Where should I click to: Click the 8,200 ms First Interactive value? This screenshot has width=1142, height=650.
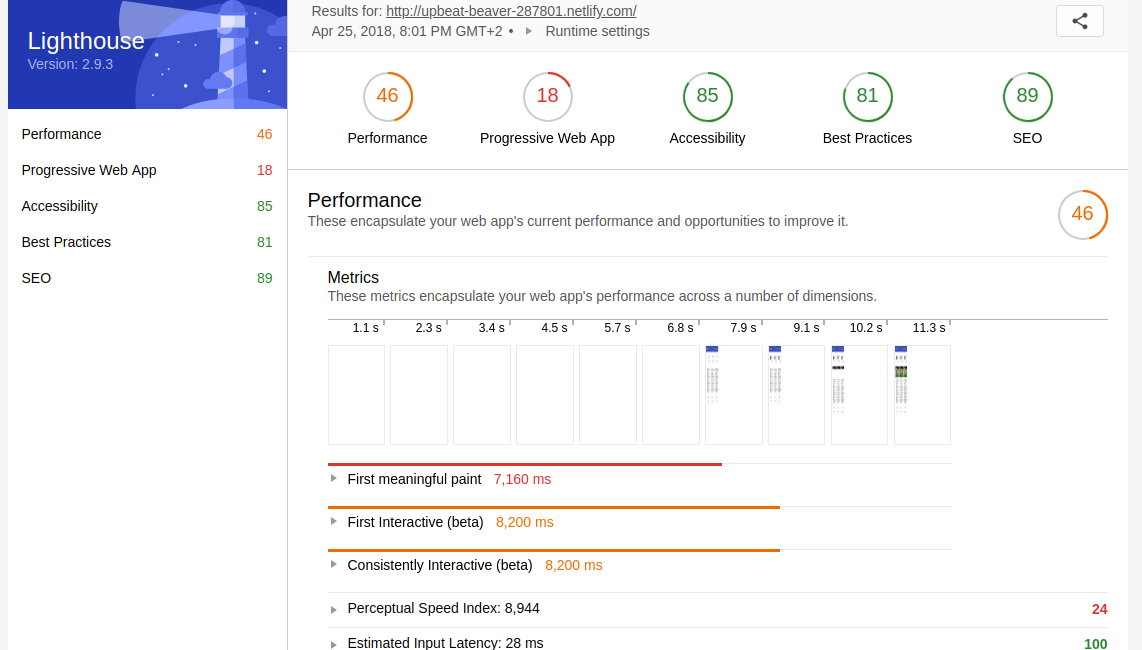524,522
